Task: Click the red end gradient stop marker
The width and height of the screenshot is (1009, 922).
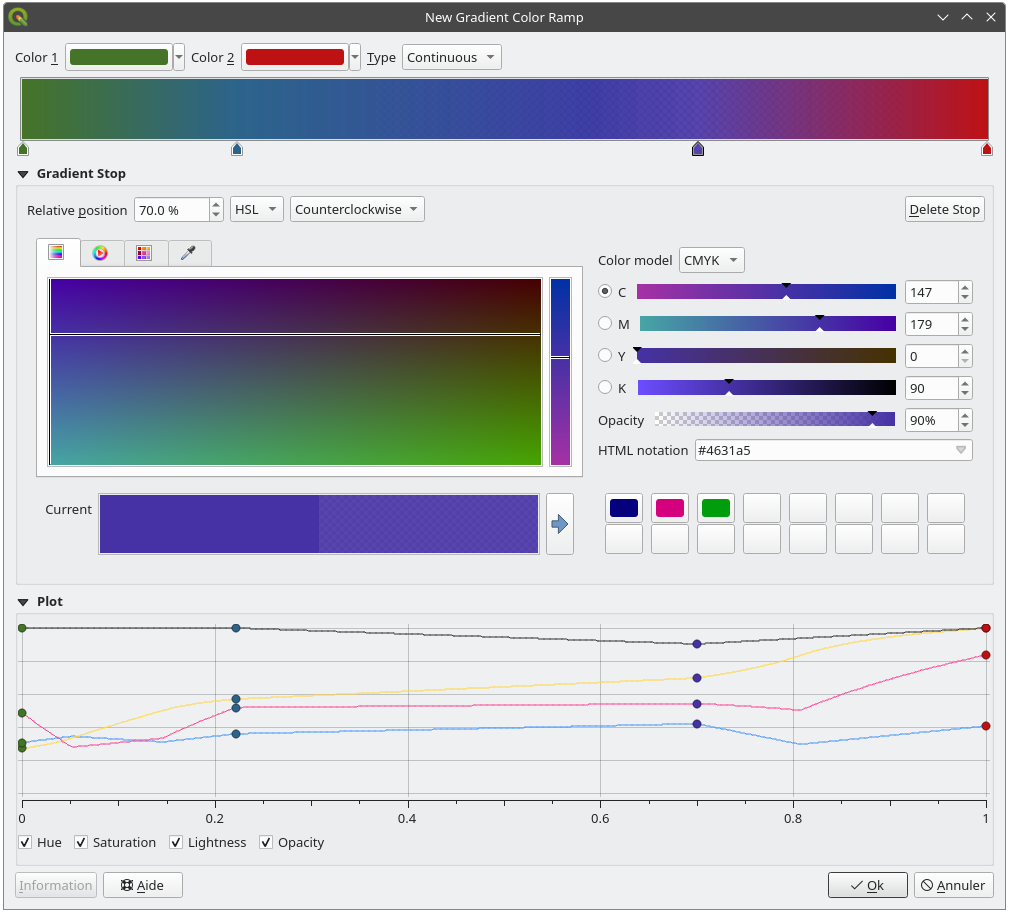Action: pyautogui.click(x=987, y=149)
